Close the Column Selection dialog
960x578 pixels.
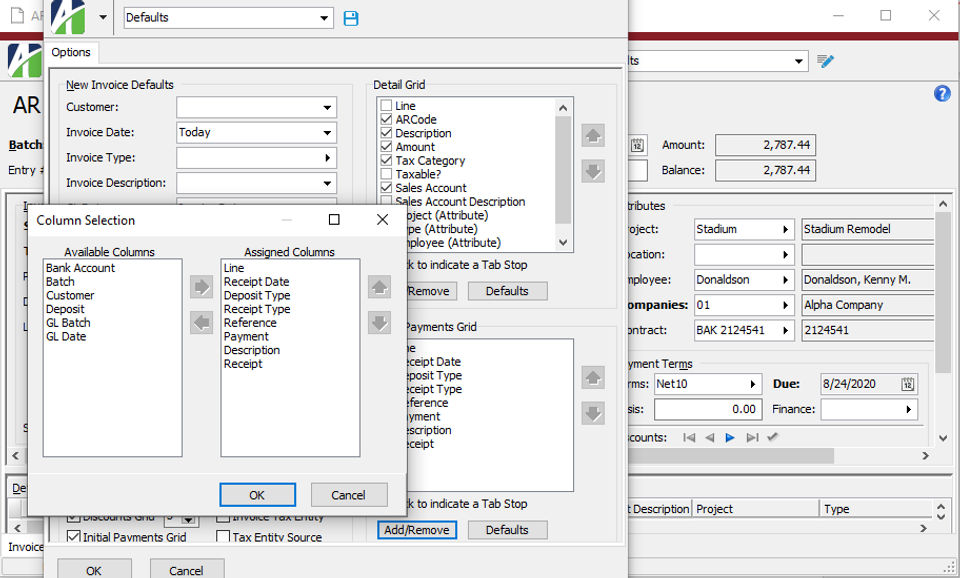tap(383, 219)
